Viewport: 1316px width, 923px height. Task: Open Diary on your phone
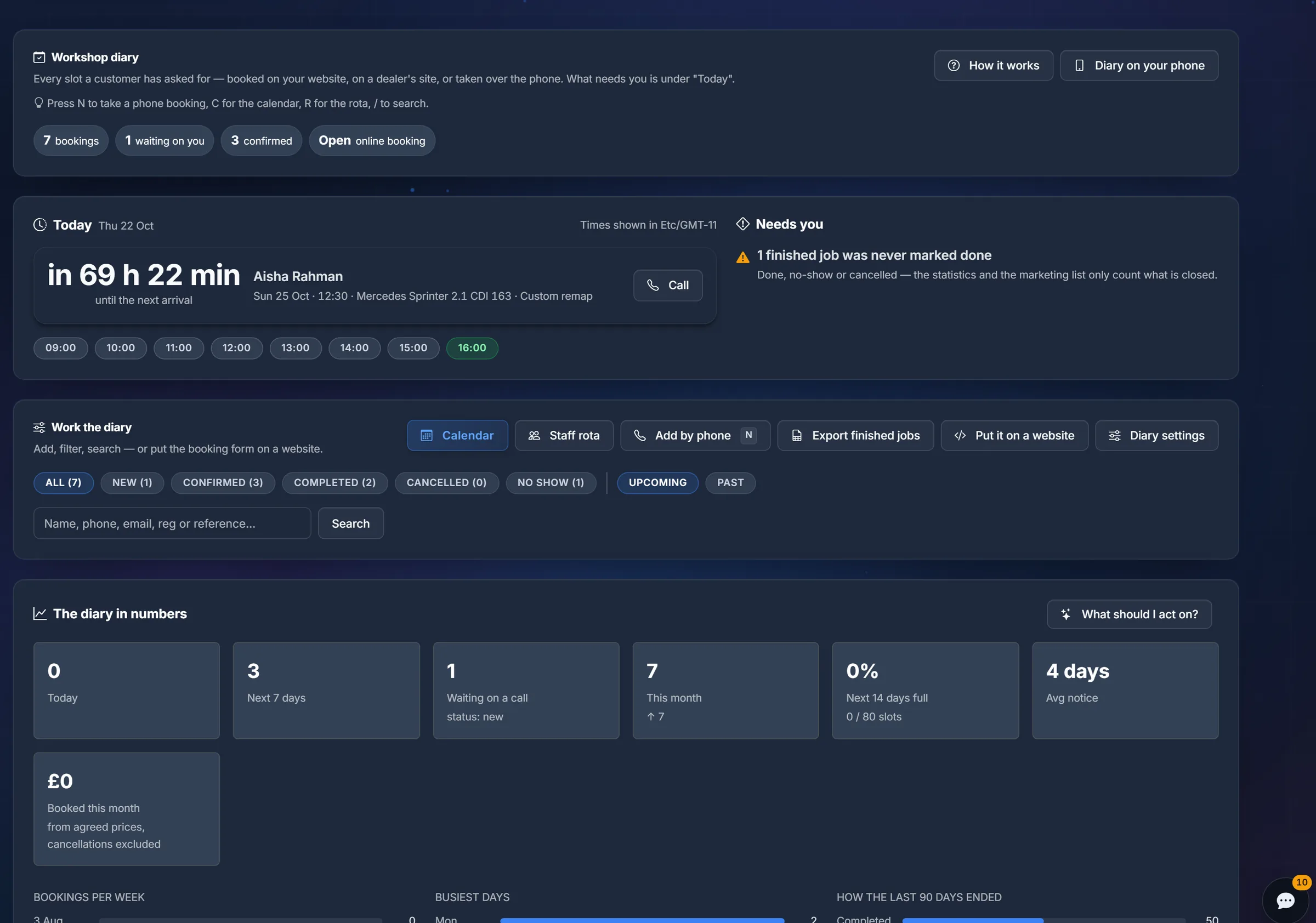point(1138,65)
